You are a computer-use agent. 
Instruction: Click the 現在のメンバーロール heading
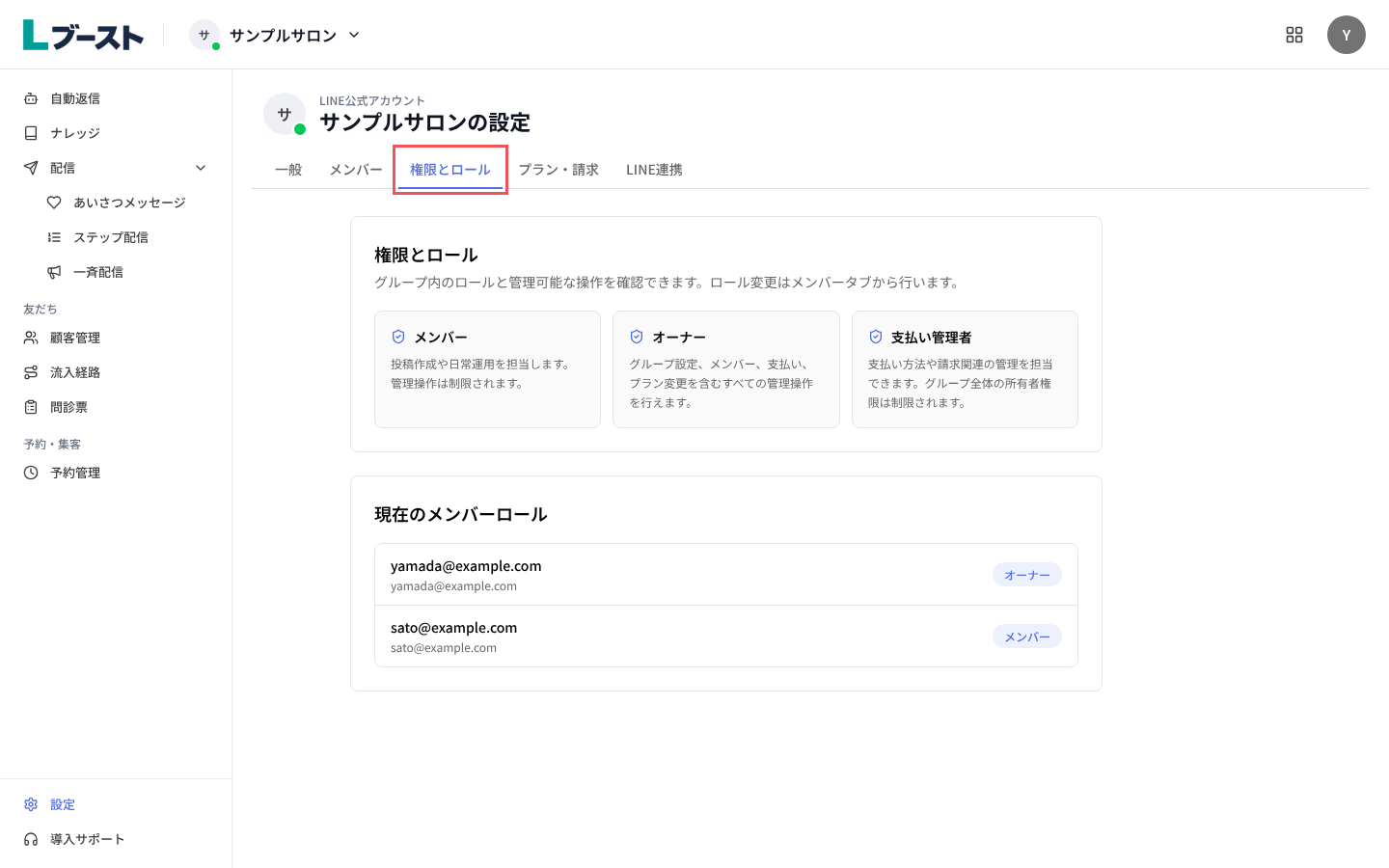(461, 514)
